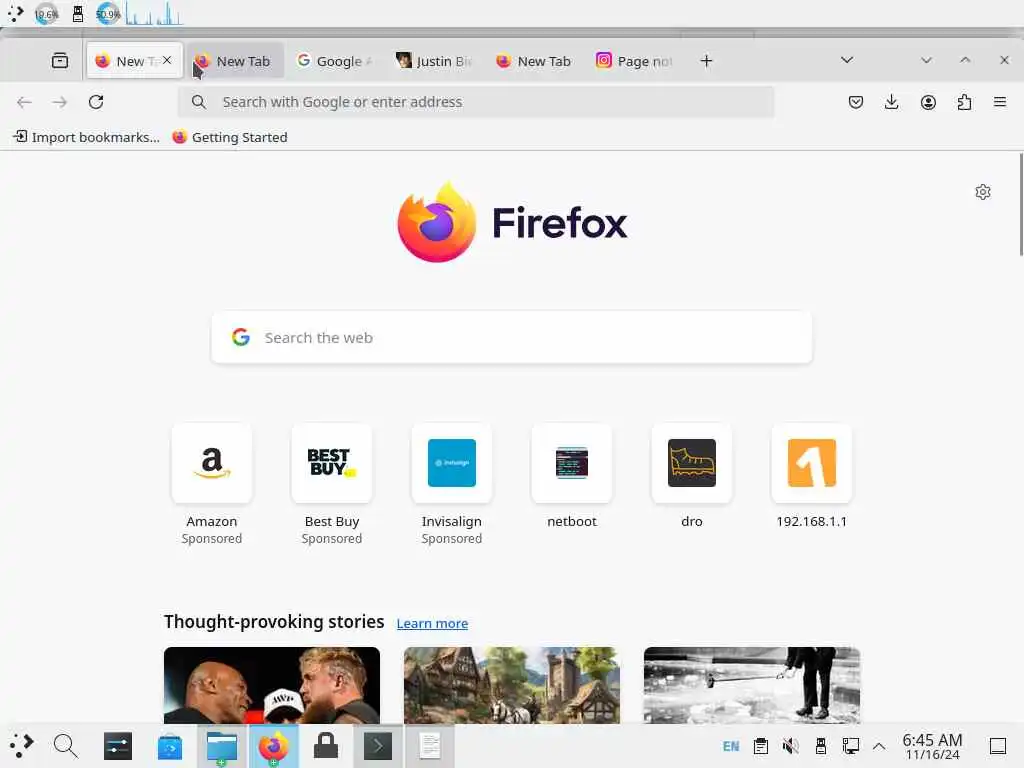Open the terminal taskbar icon
This screenshot has height=768, width=1024.
click(377, 746)
